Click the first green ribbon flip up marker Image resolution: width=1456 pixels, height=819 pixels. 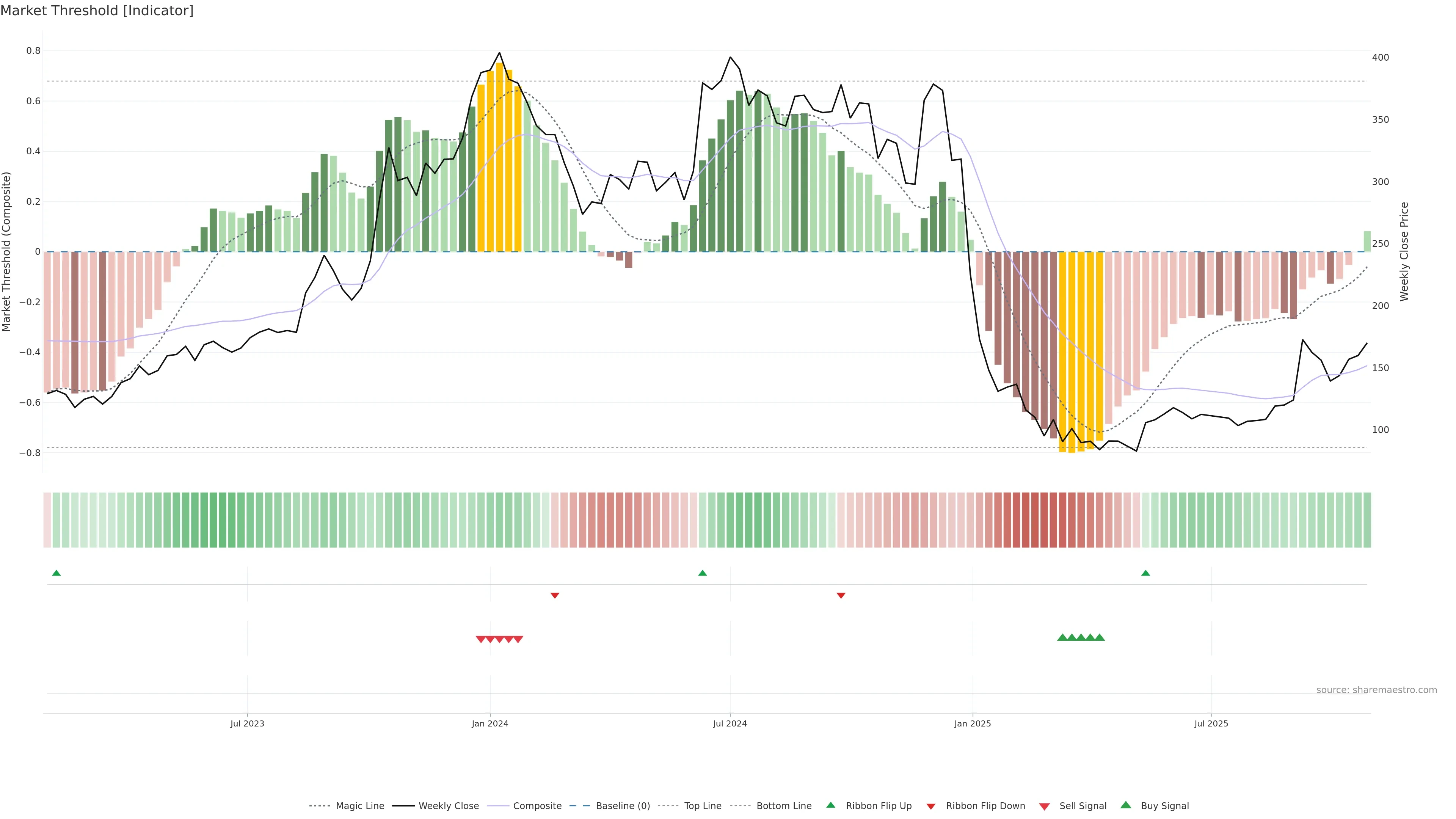click(56, 573)
